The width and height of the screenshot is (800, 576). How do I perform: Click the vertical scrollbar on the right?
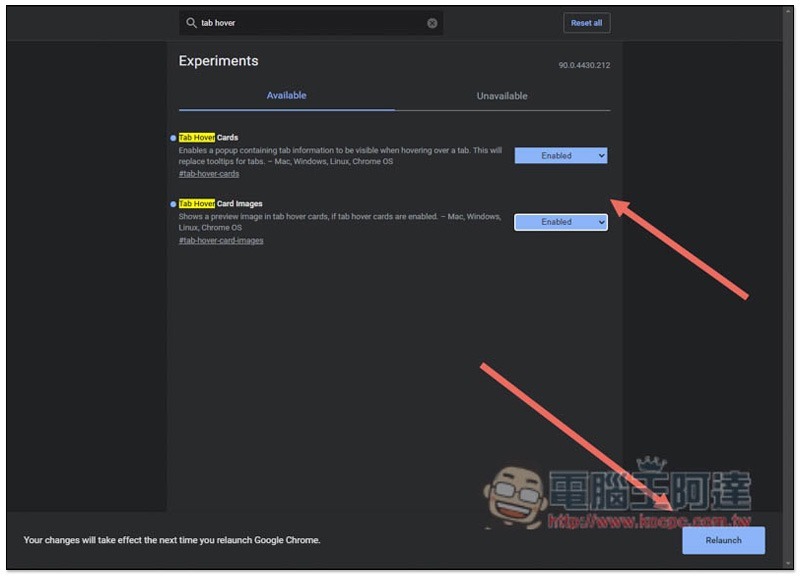(788, 286)
